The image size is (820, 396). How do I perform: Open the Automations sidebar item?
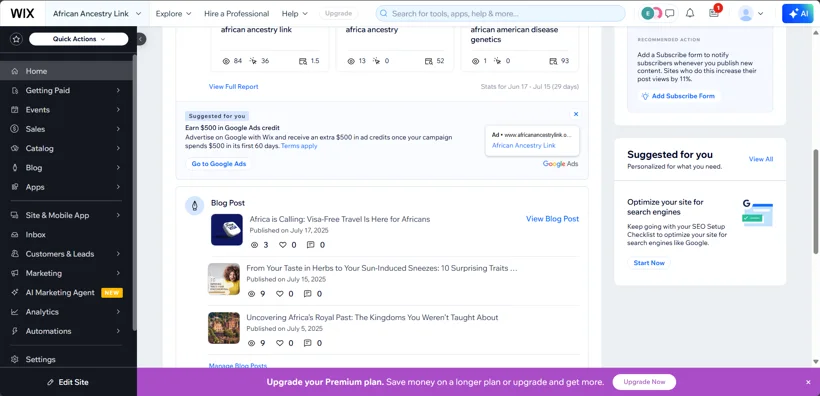tap(66, 332)
